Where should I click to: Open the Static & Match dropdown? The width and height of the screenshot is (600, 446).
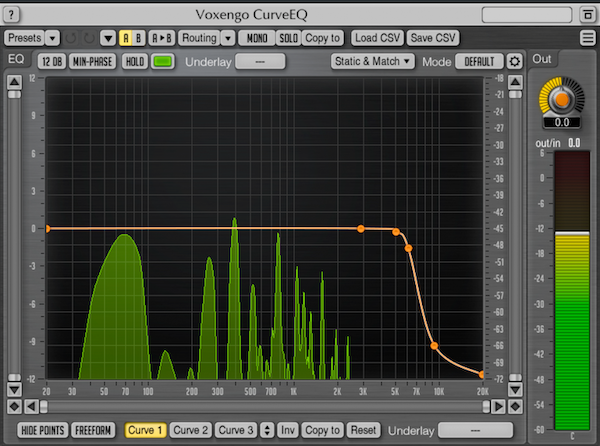click(372, 61)
